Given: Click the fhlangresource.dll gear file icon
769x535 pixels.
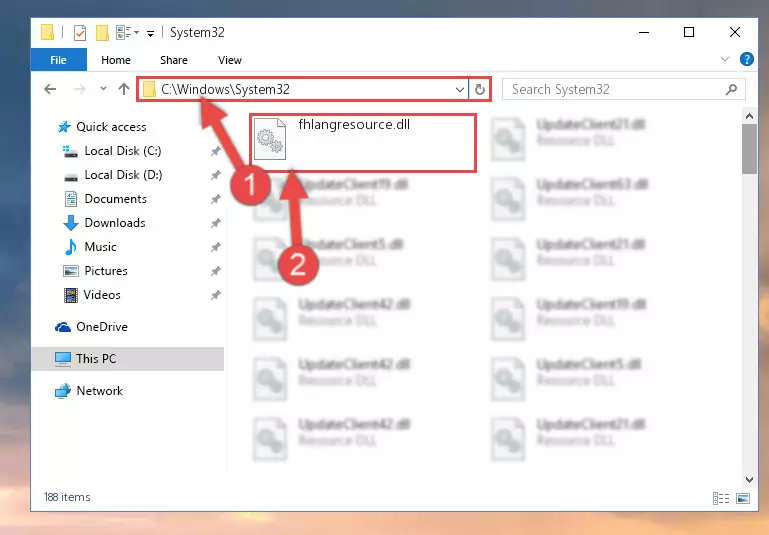Looking at the screenshot, I should 270,139.
